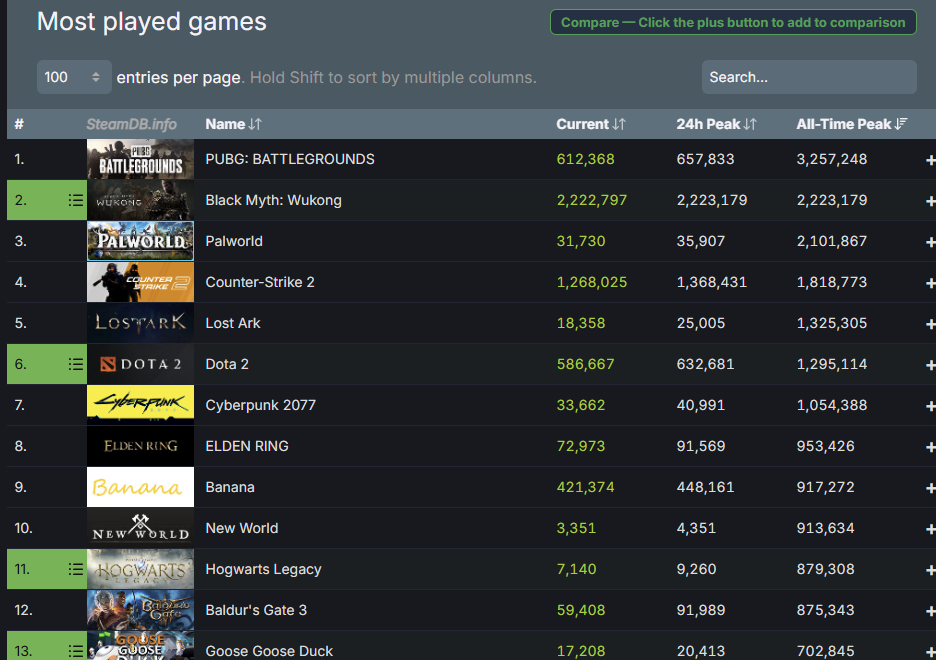Viewport: 936px width, 660px height.
Task: Click the plus button for PUBG: BATTLEGROUNDS row
Action: (x=931, y=160)
